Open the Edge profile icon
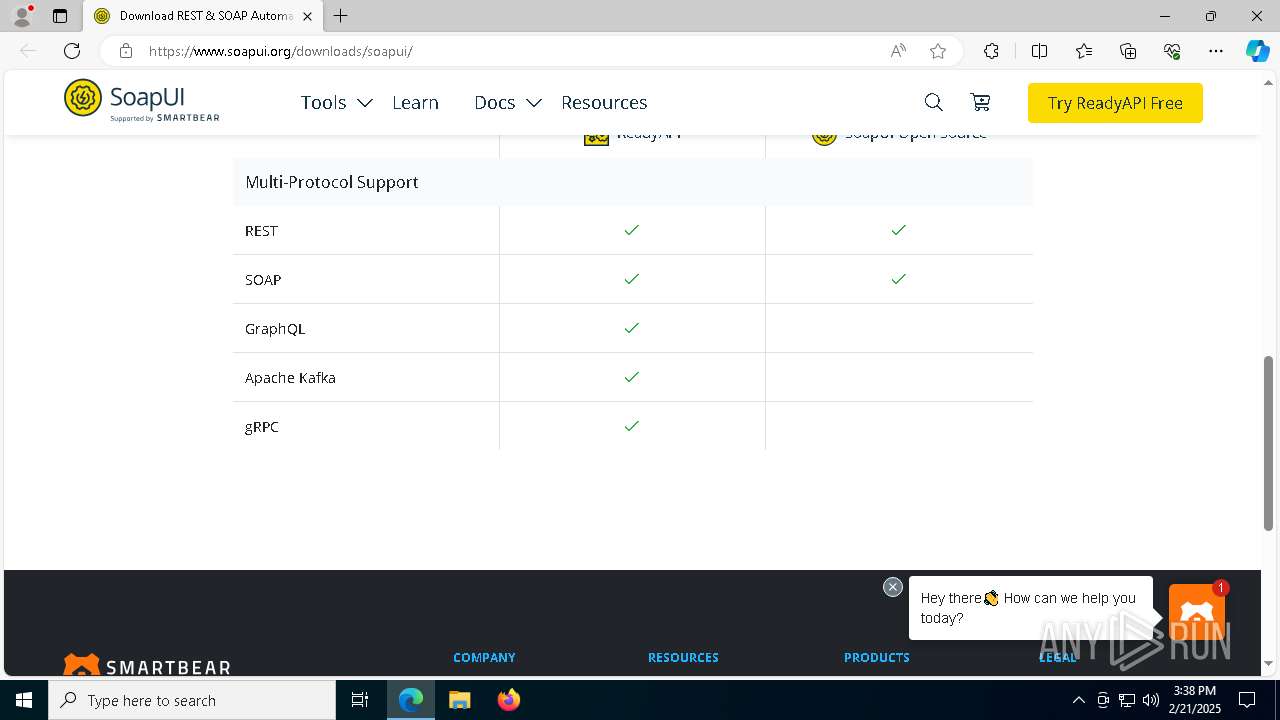Image resolution: width=1280 pixels, height=720 pixels. click(22, 16)
